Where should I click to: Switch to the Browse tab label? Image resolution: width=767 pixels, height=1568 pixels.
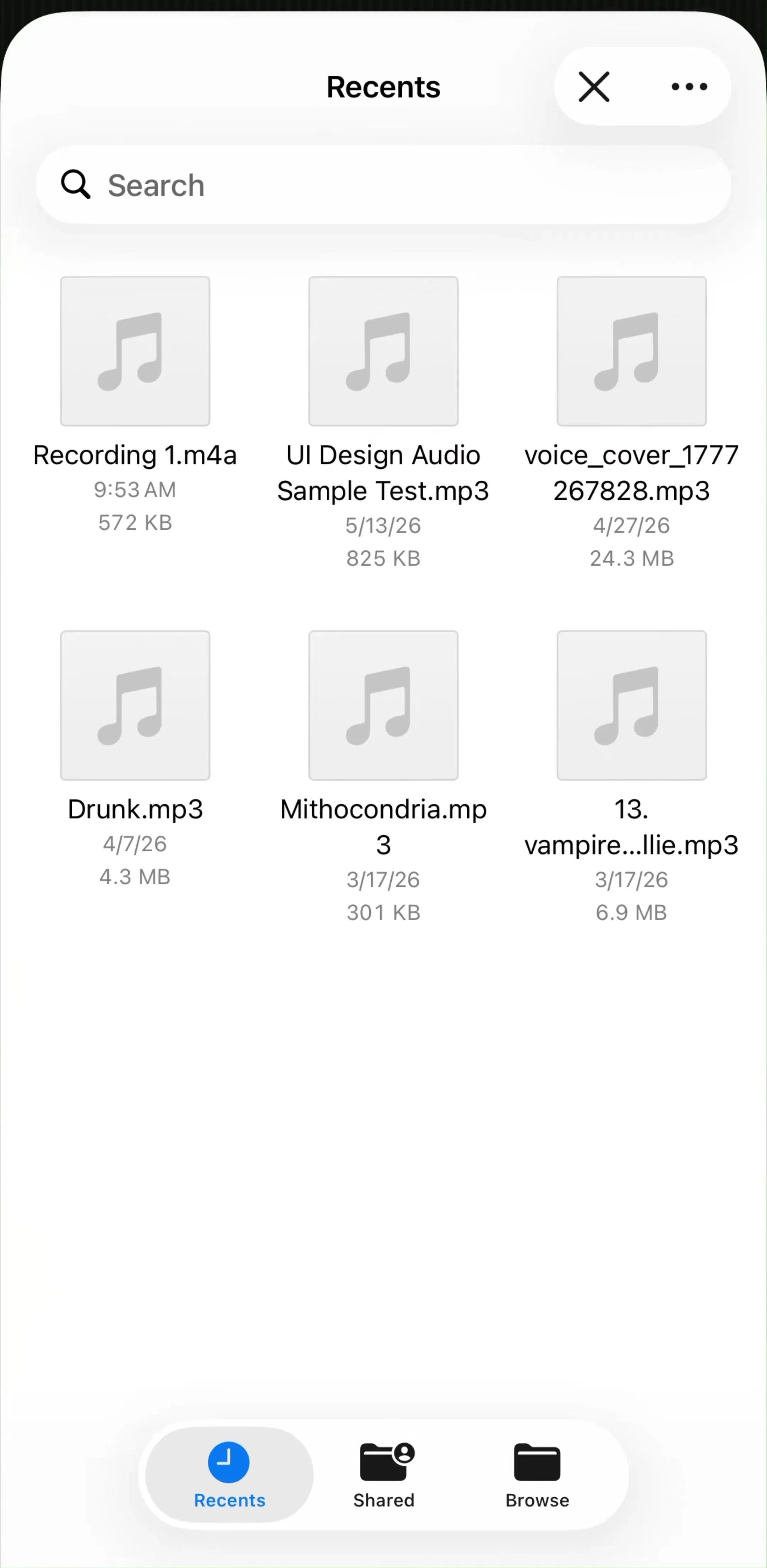[x=537, y=1500]
